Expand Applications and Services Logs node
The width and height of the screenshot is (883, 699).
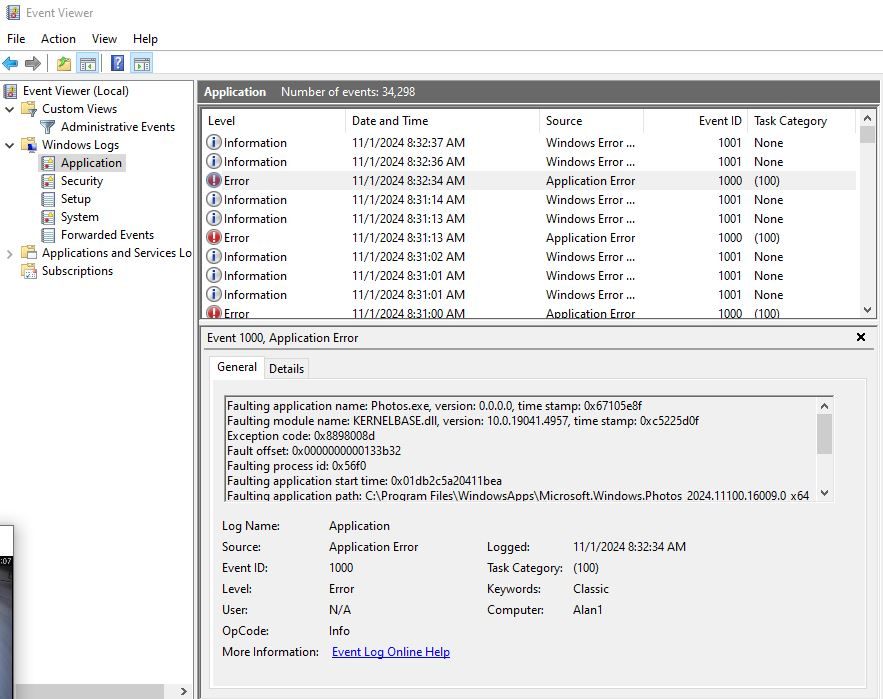[10, 254]
